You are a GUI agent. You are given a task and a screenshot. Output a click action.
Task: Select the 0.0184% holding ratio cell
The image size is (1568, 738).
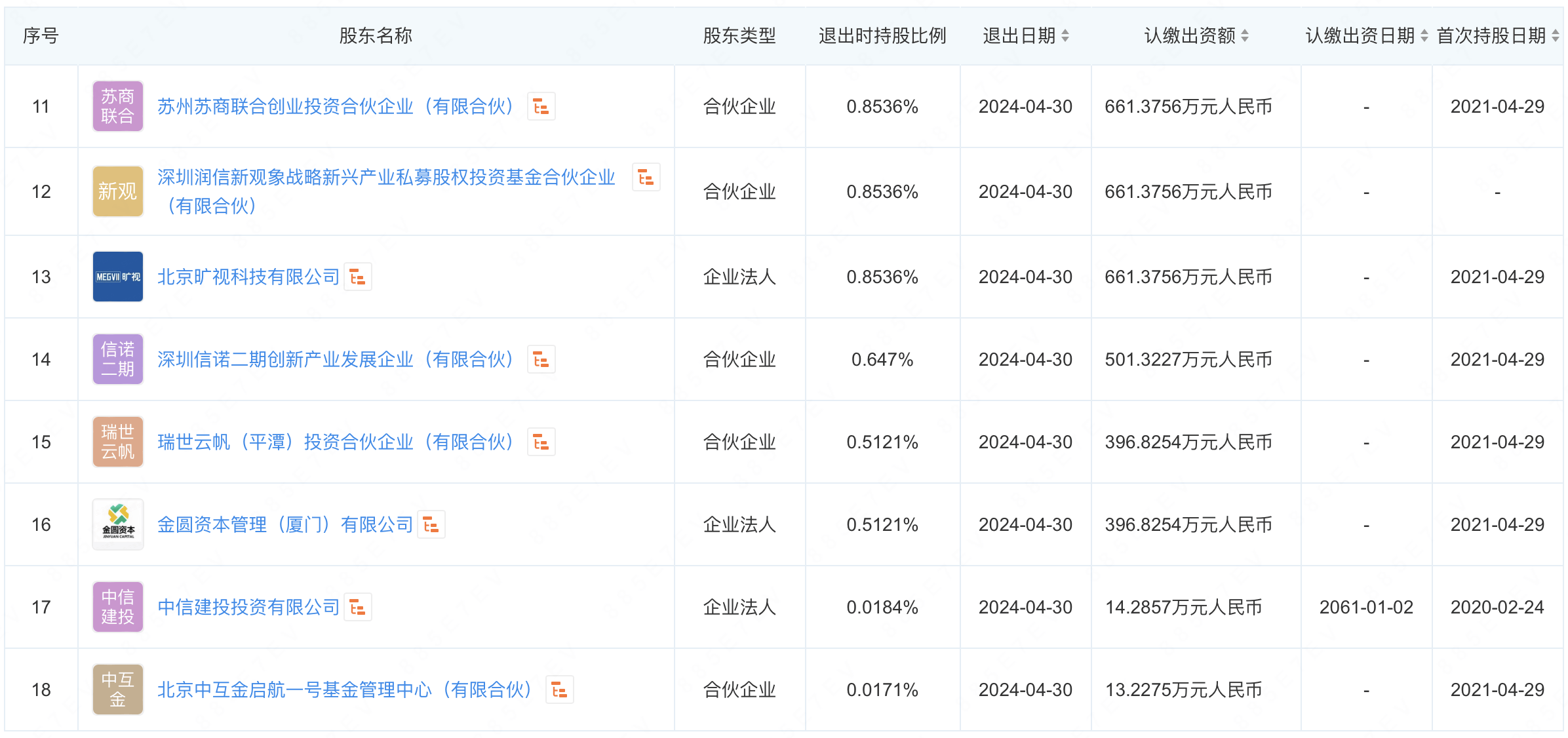point(882,608)
